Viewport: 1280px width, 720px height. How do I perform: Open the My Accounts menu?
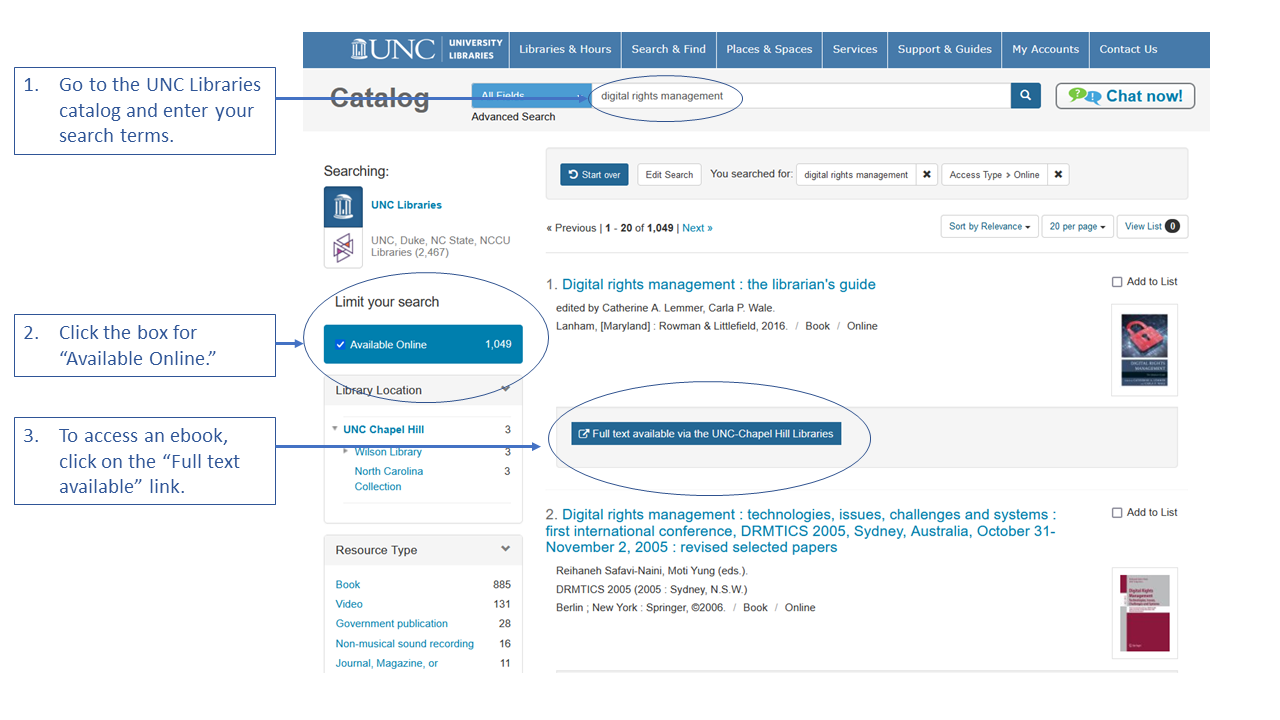pyautogui.click(x=1045, y=49)
